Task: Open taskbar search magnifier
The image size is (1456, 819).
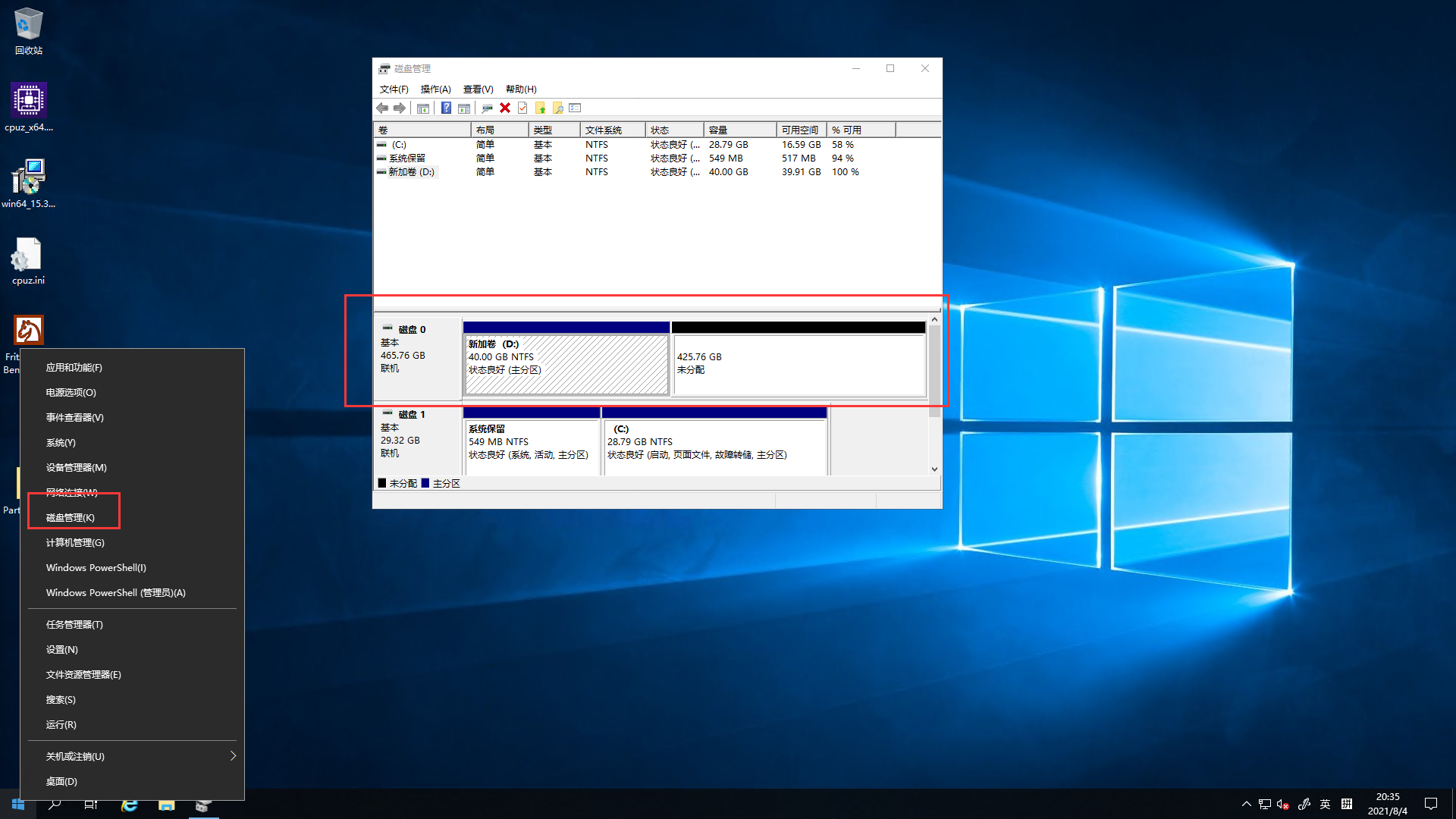Action: (55, 804)
